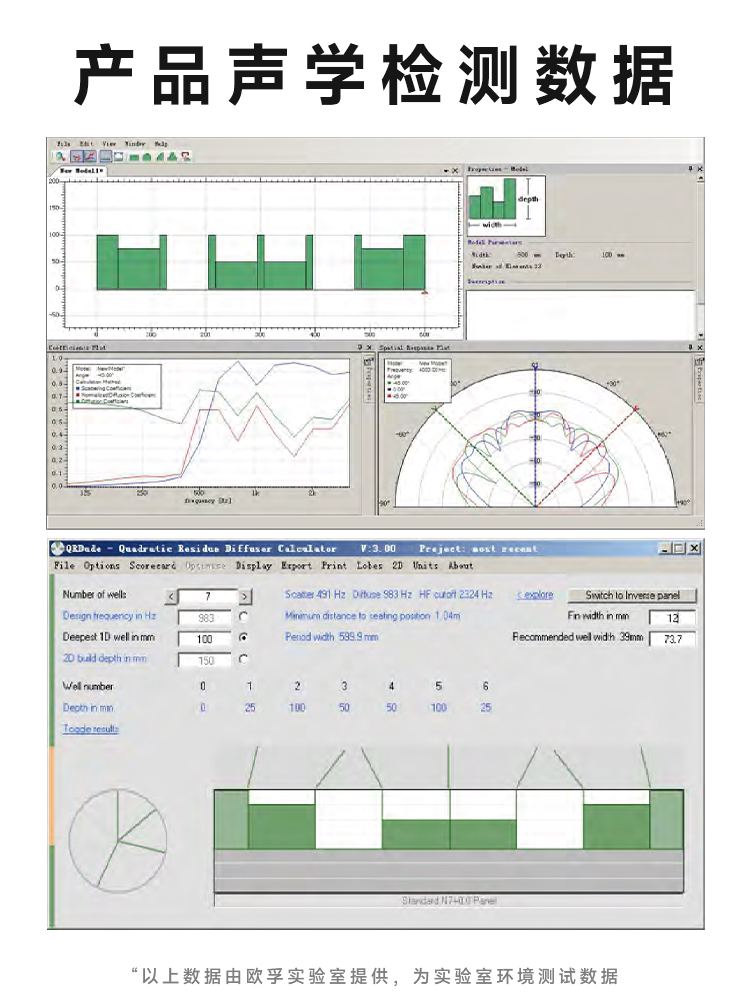Screen dimensions: 750x1000
Task: Select the green curved-dome shape toolbar icon
Action: point(147,157)
